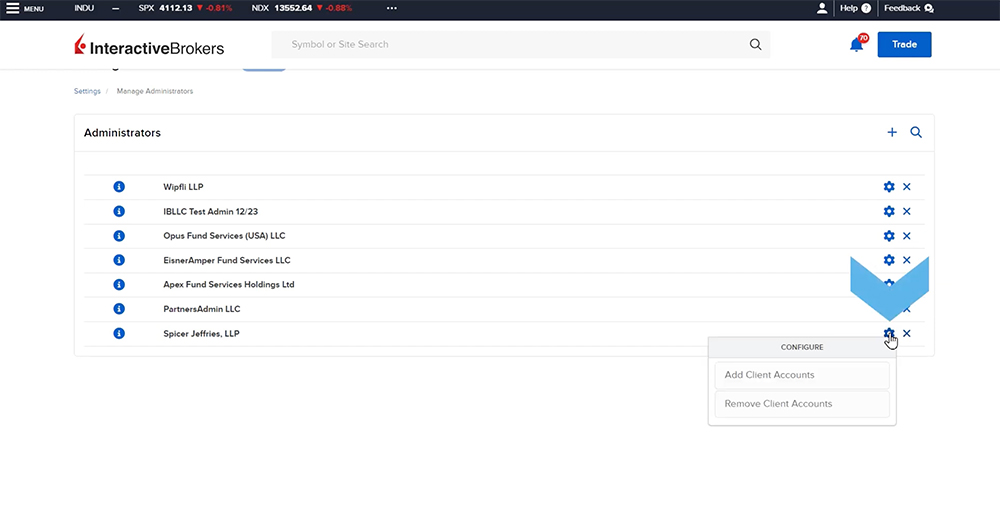Focus the Symbol or Site Search field
Screen dimensions: 1000x532
click(510, 45)
